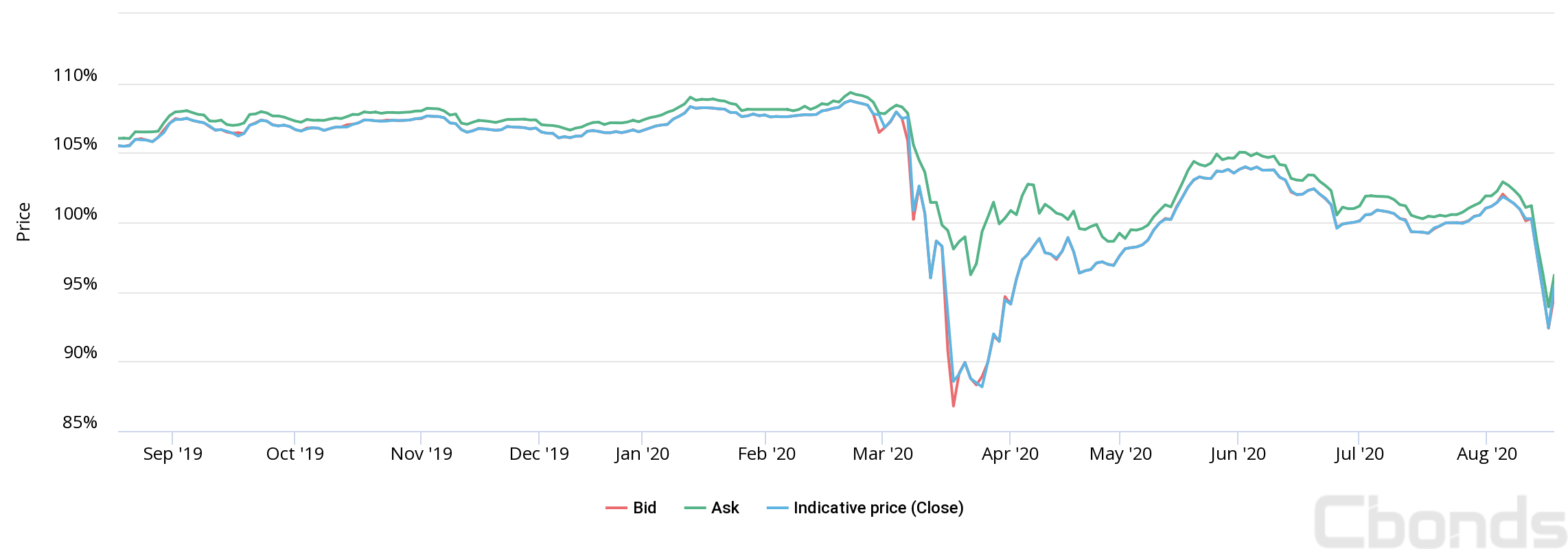Select the Jan '20 date label
The width and height of the screenshot is (1568, 549).
pyautogui.click(x=642, y=454)
